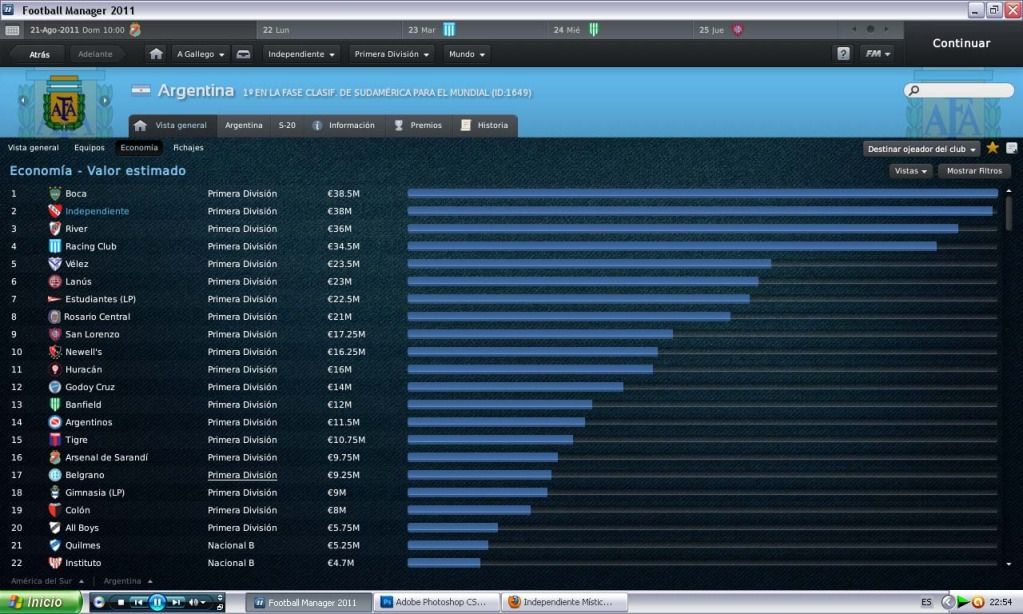Open the Información tab
The image size is (1023, 614).
343,125
